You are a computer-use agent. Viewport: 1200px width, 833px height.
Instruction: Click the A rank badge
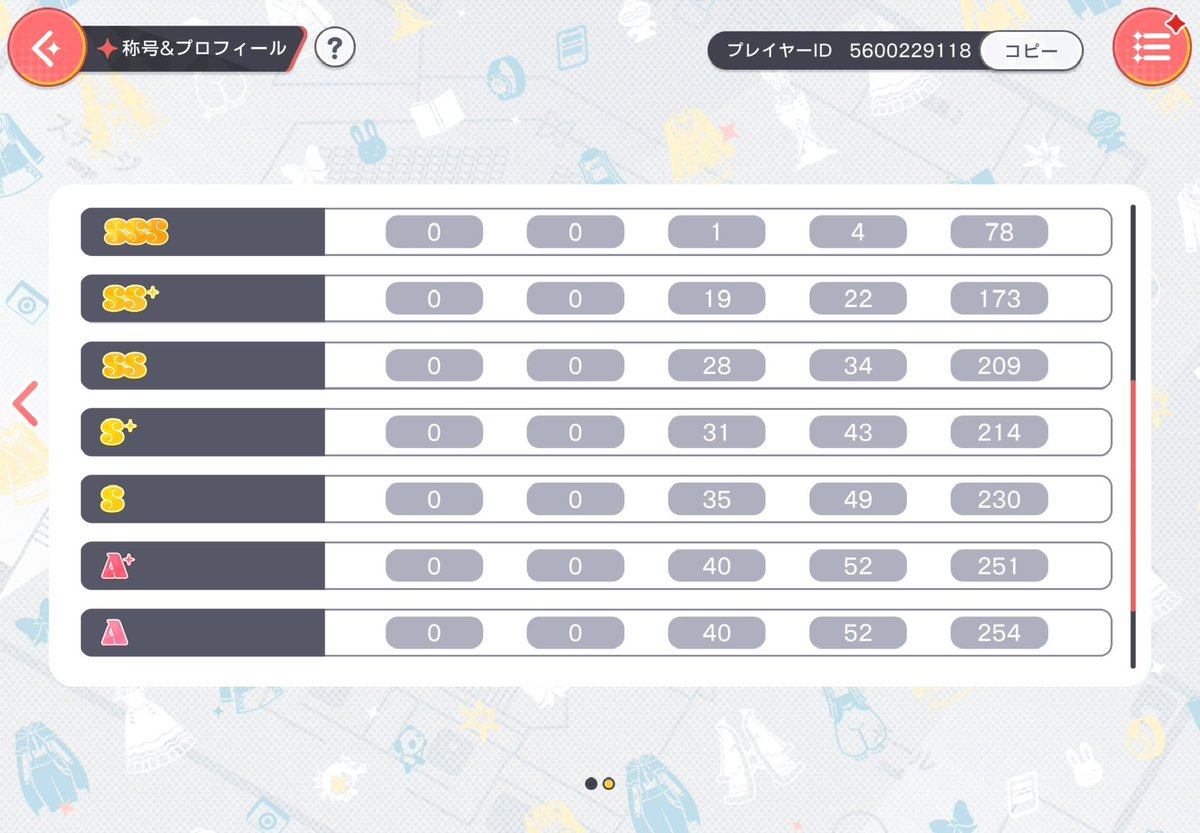(x=114, y=633)
